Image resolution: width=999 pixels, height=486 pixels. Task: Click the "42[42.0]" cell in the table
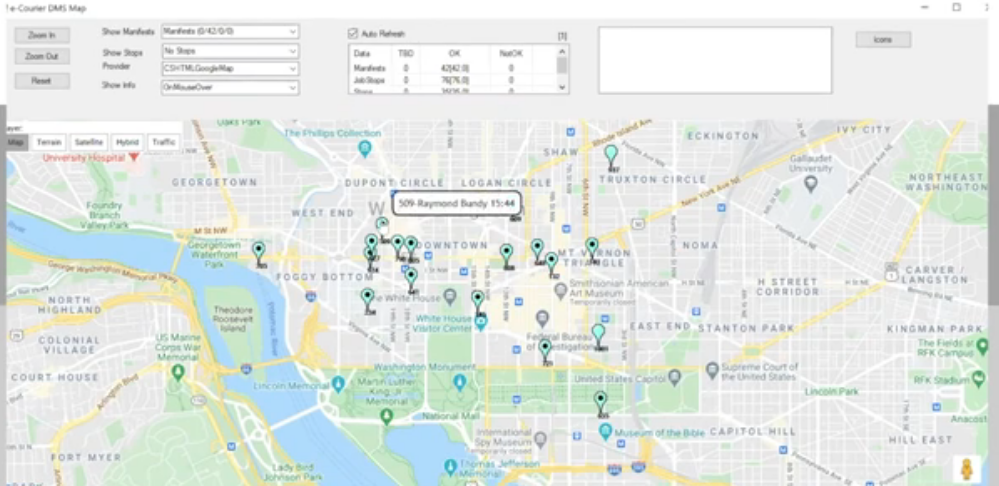pos(455,68)
